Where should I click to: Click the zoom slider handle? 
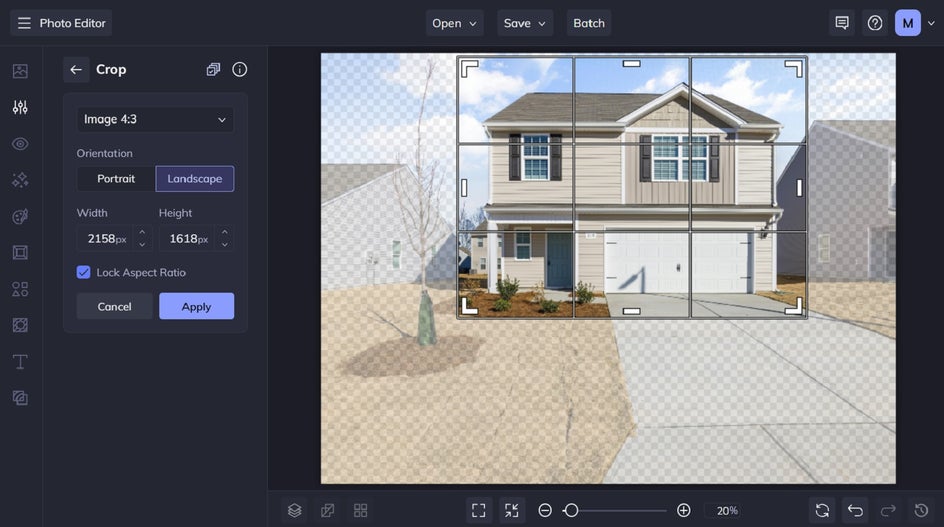click(x=571, y=510)
